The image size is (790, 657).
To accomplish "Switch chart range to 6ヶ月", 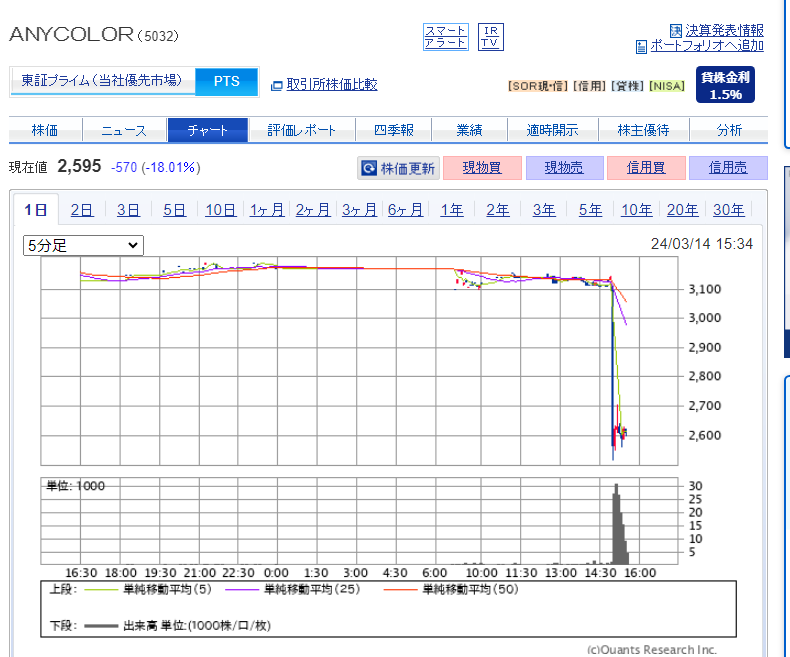I will 406,210.
